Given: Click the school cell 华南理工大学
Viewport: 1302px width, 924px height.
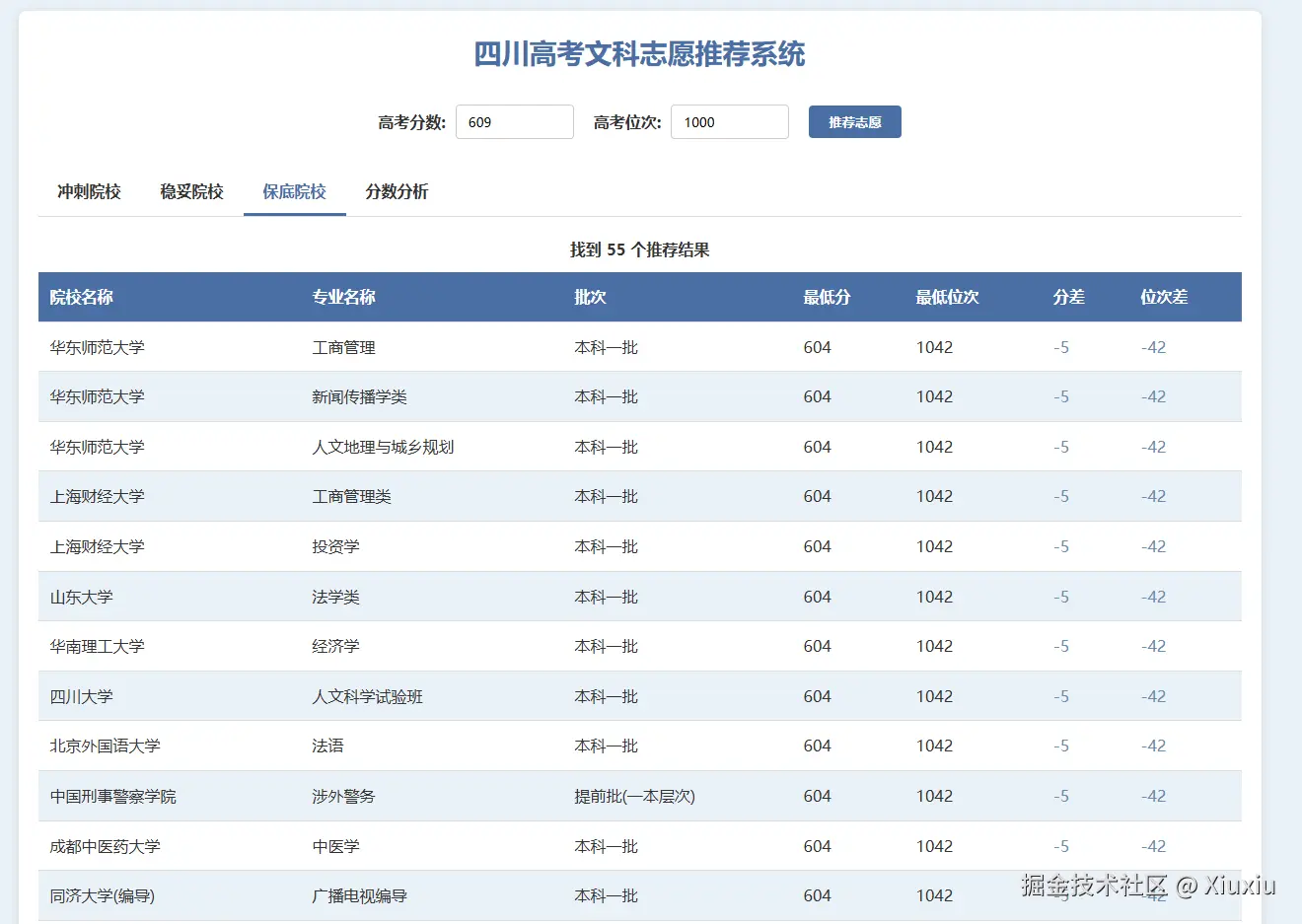Looking at the screenshot, I should 98,646.
